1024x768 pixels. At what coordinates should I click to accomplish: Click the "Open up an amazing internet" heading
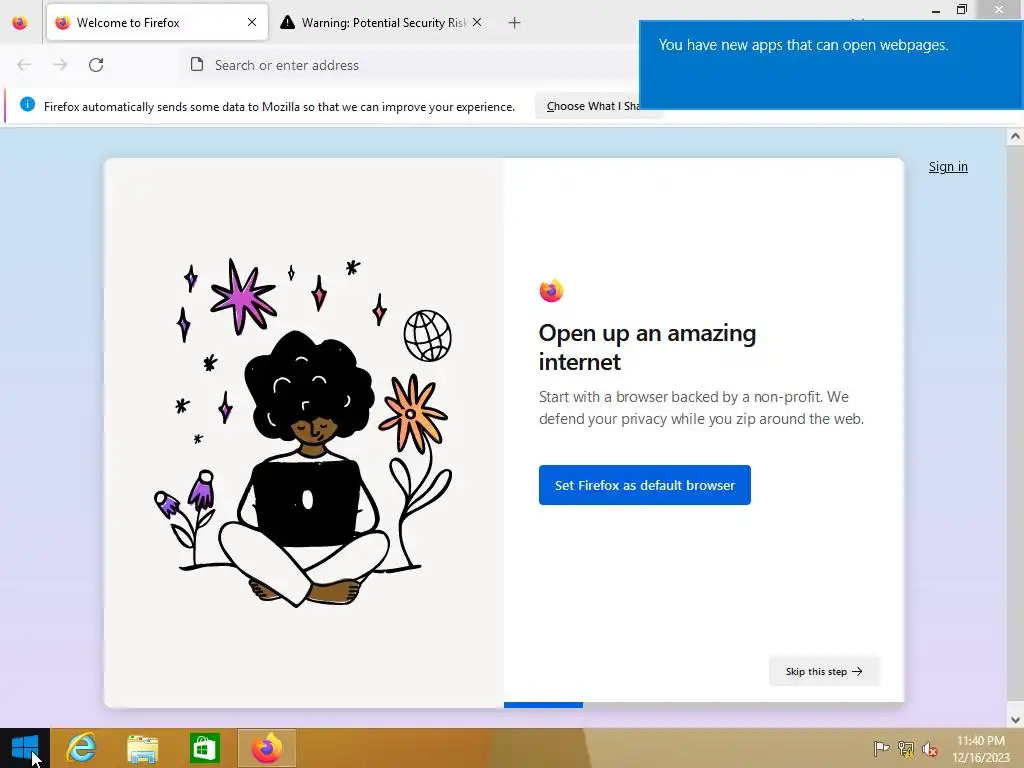[647, 347]
